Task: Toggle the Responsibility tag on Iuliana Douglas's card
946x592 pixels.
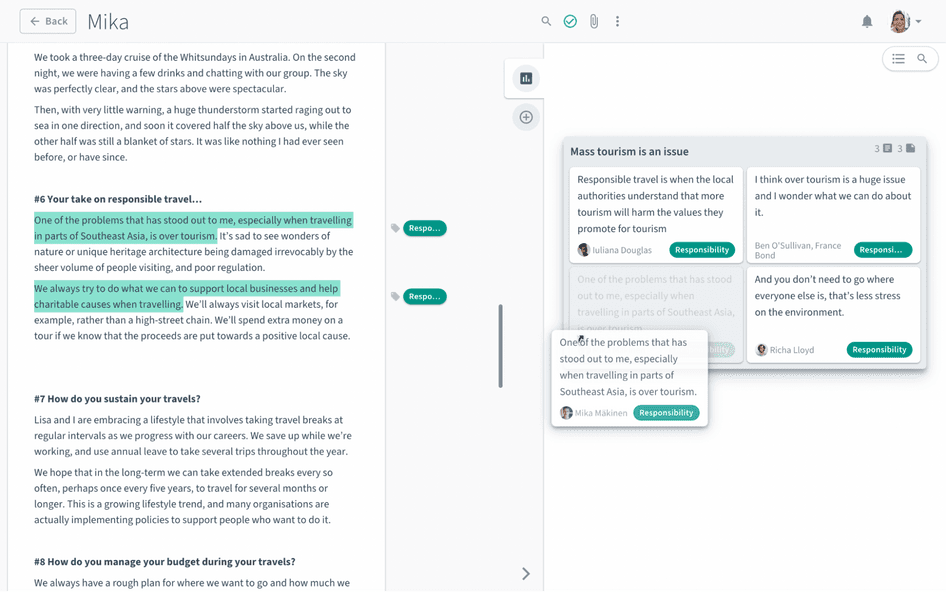Action: click(703, 249)
